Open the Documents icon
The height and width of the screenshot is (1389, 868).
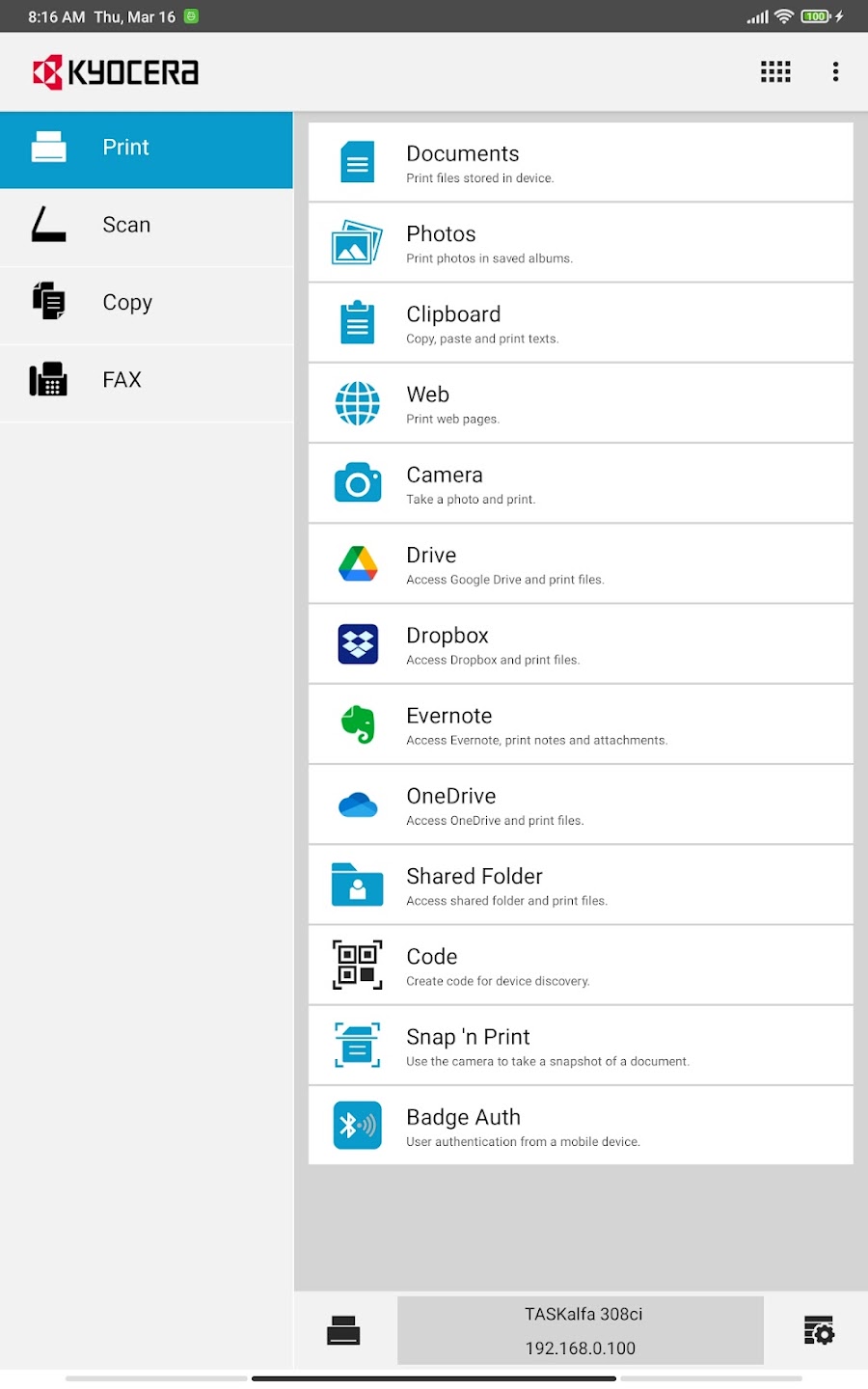pyautogui.click(x=358, y=162)
